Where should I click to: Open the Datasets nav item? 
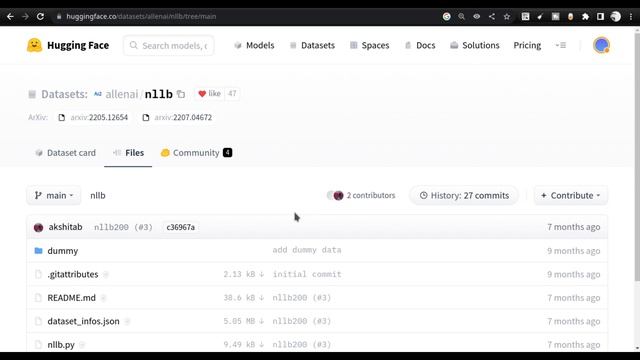tap(312, 45)
